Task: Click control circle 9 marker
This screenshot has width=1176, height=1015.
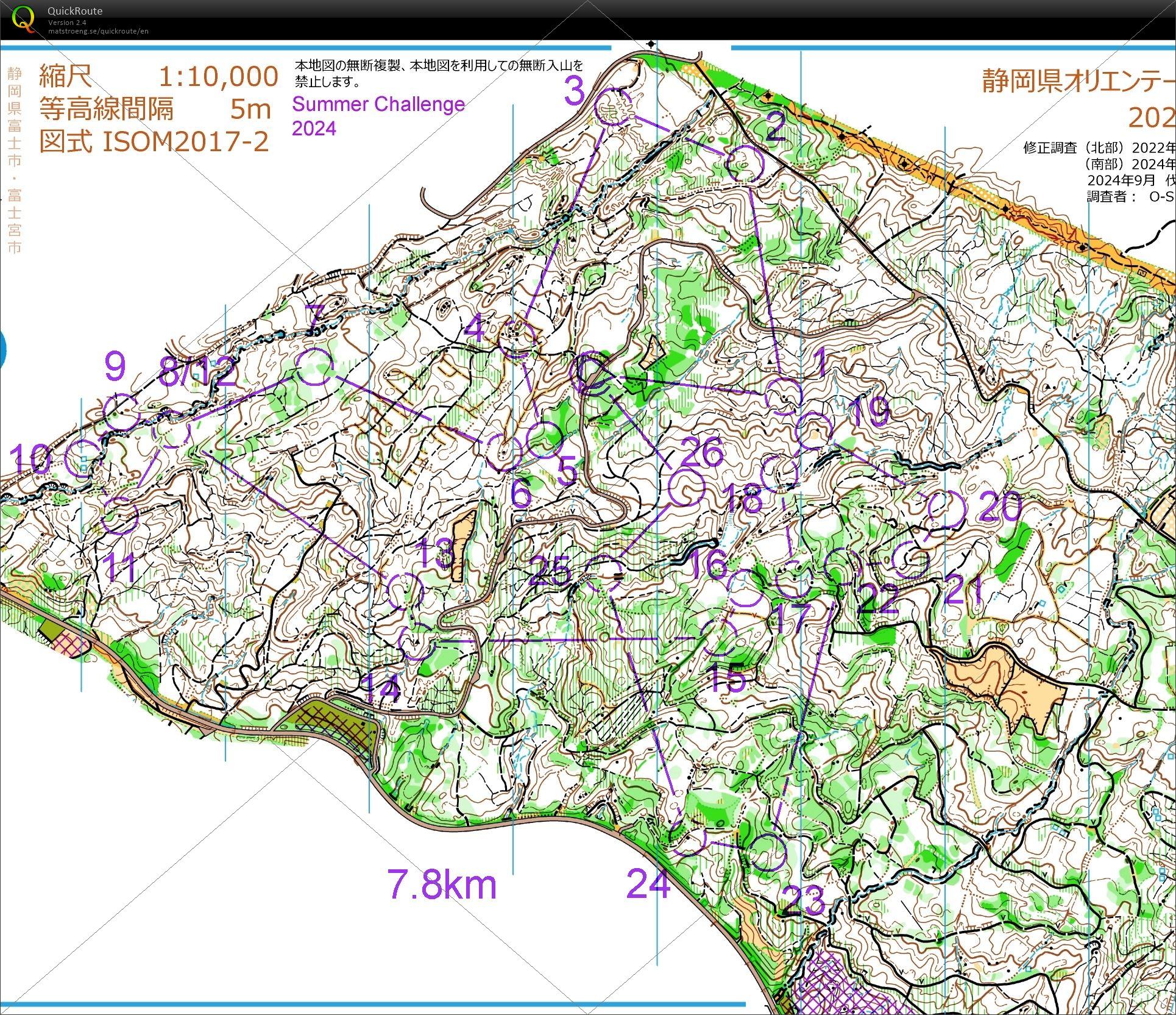Action: 122,411
